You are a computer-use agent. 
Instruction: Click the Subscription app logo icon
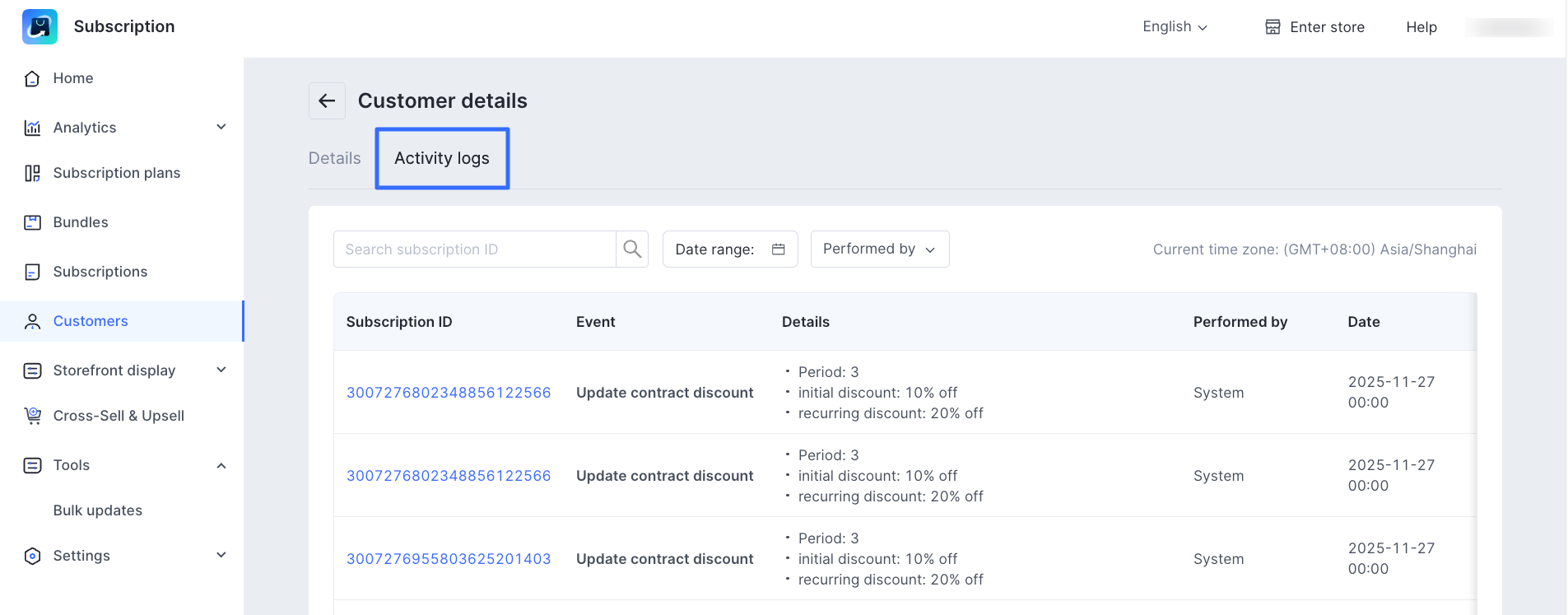(40, 26)
